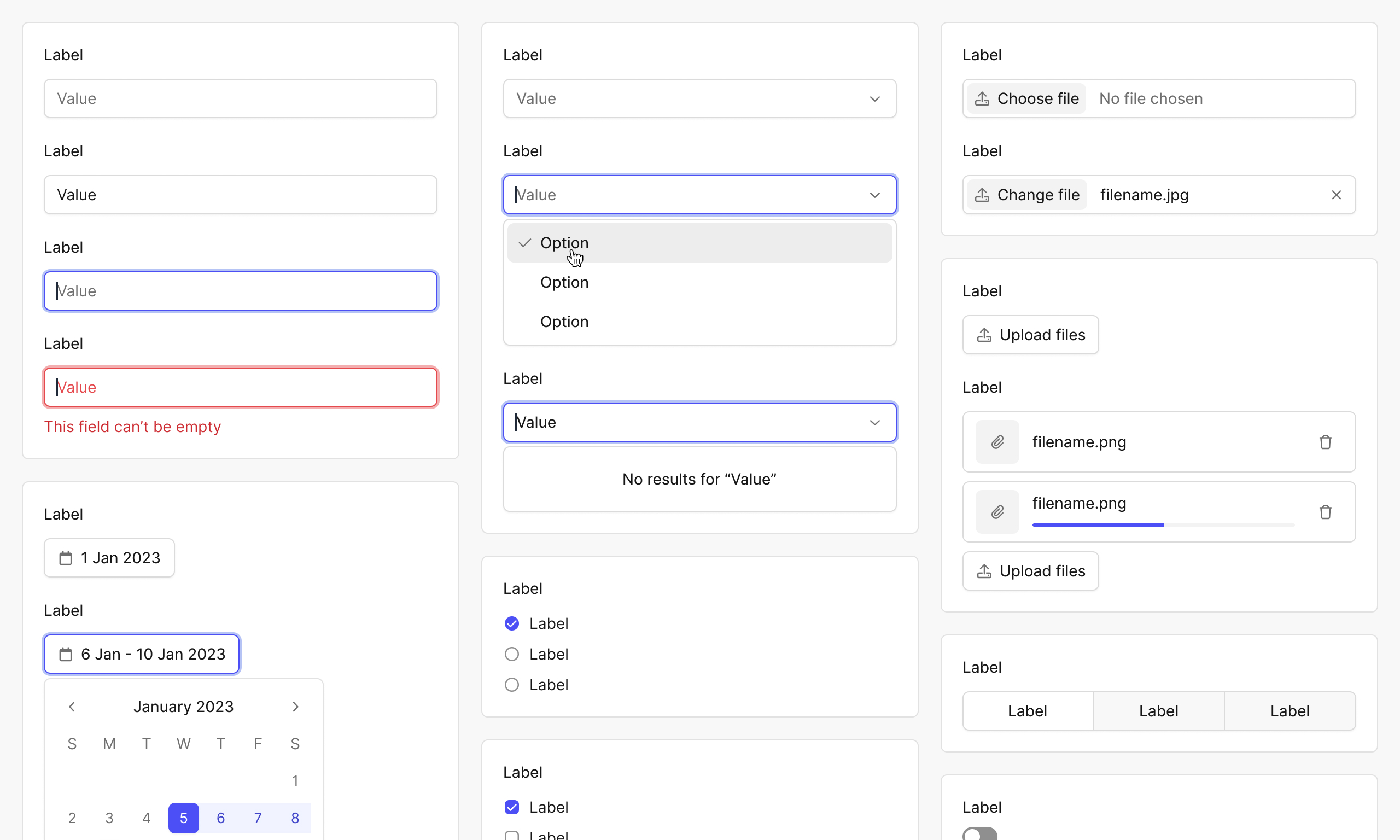Click the Upload files button in label section

pos(1030,334)
